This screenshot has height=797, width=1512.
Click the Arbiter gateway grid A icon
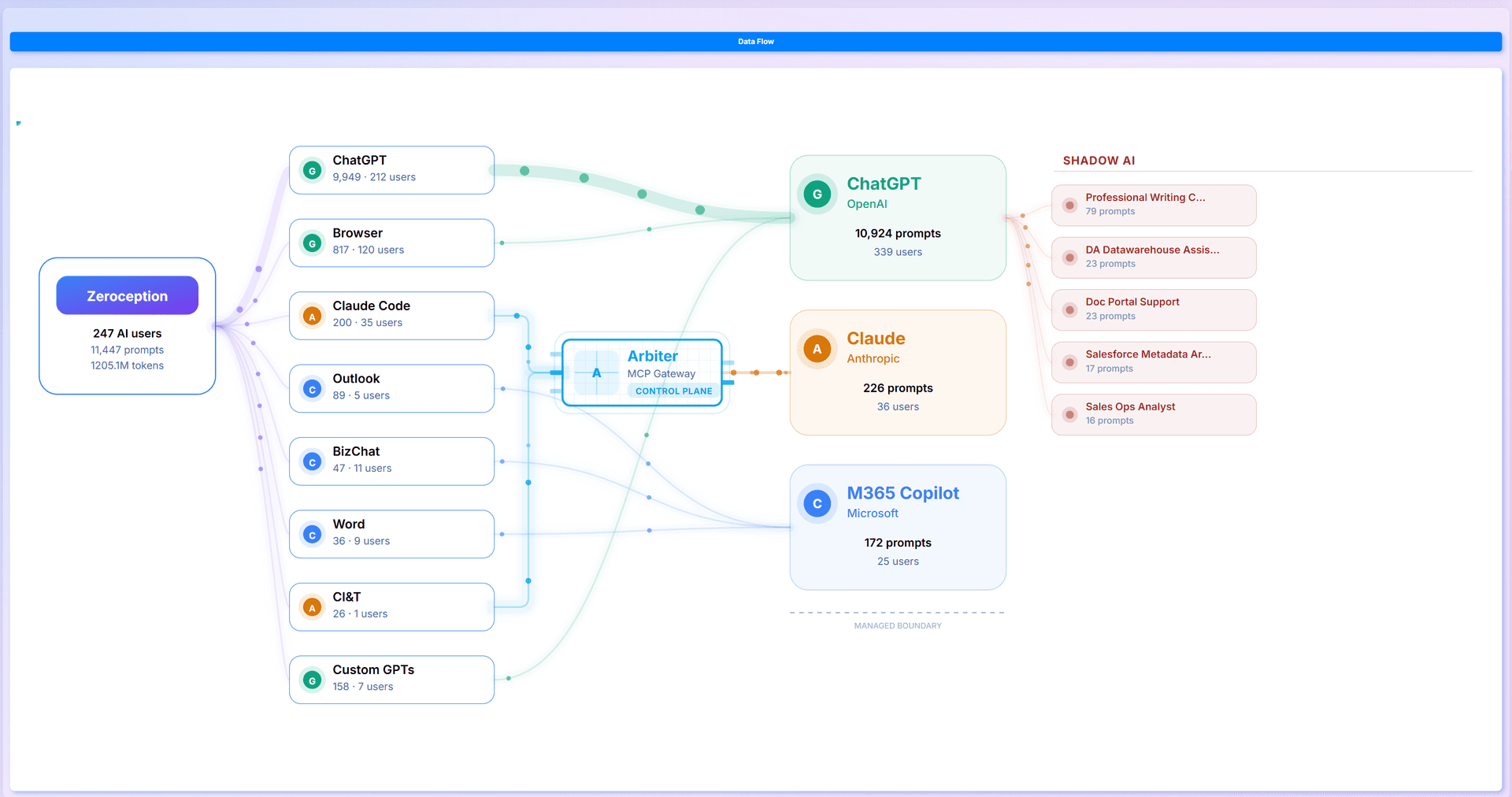point(596,373)
